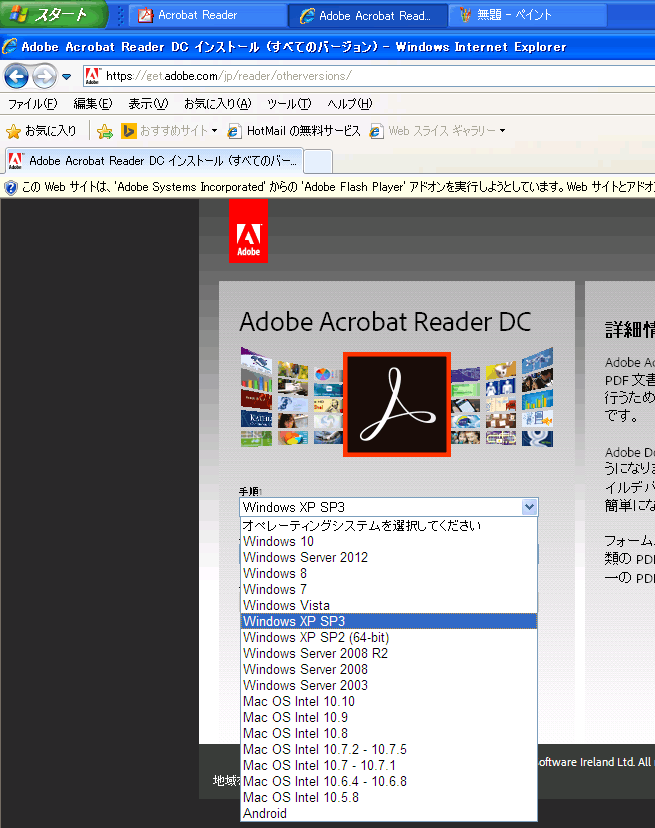This screenshot has height=828, width=655.
Task: Choose Windows Server 2008 option
Action: [389, 670]
